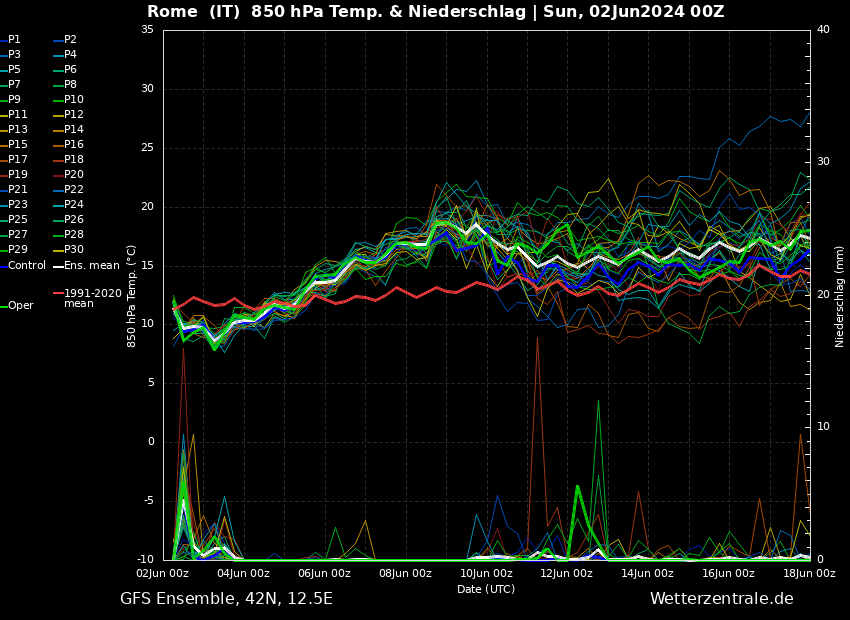Select the 1991-2020 mean legend entry
This screenshot has height=620, width=850.
pos(92,298)
